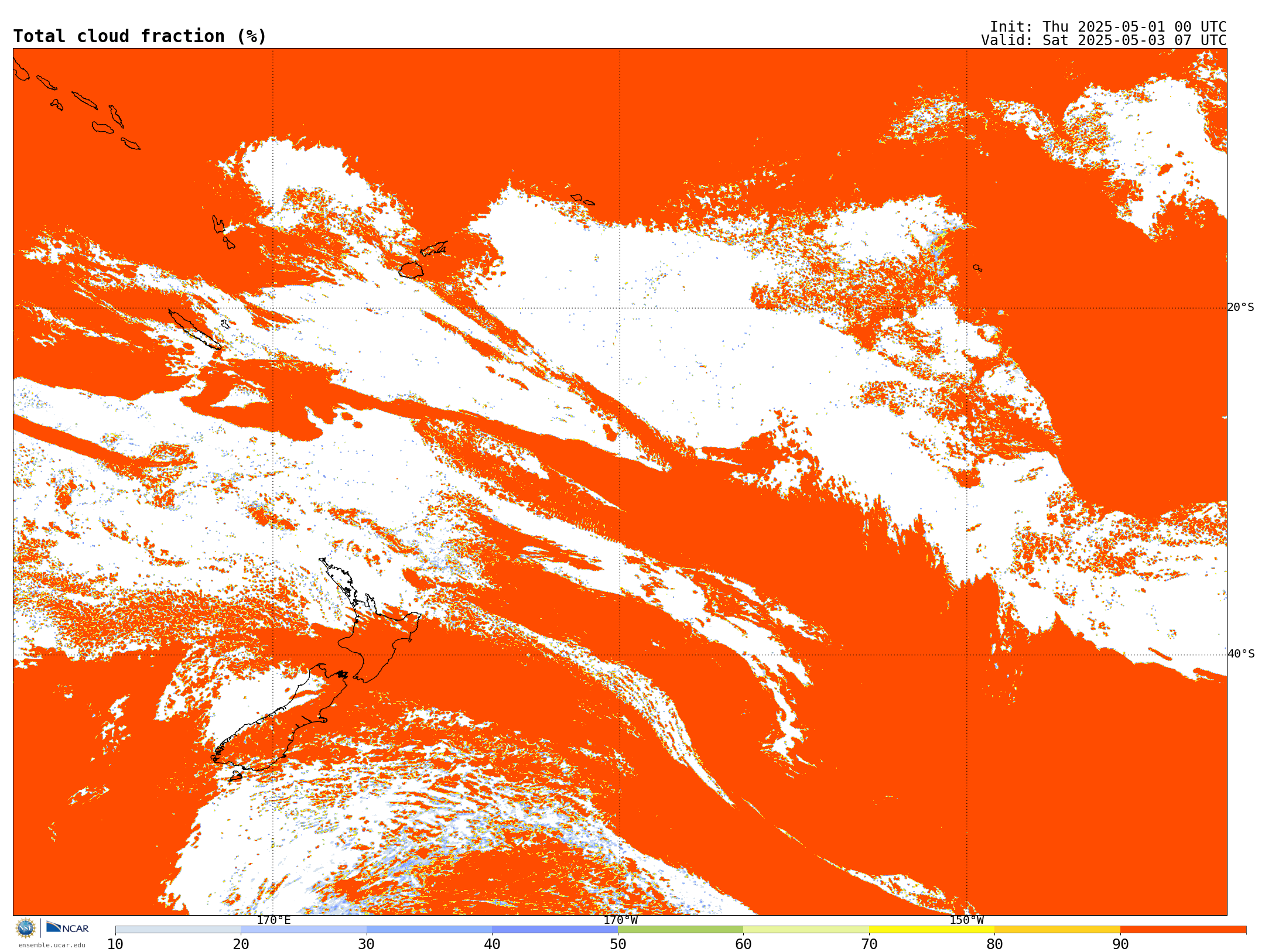This screenshot has height=952, width=1265.
Task: Select the 40-50 periwinkle colorbar segment
Action: [x=555, y=930]
